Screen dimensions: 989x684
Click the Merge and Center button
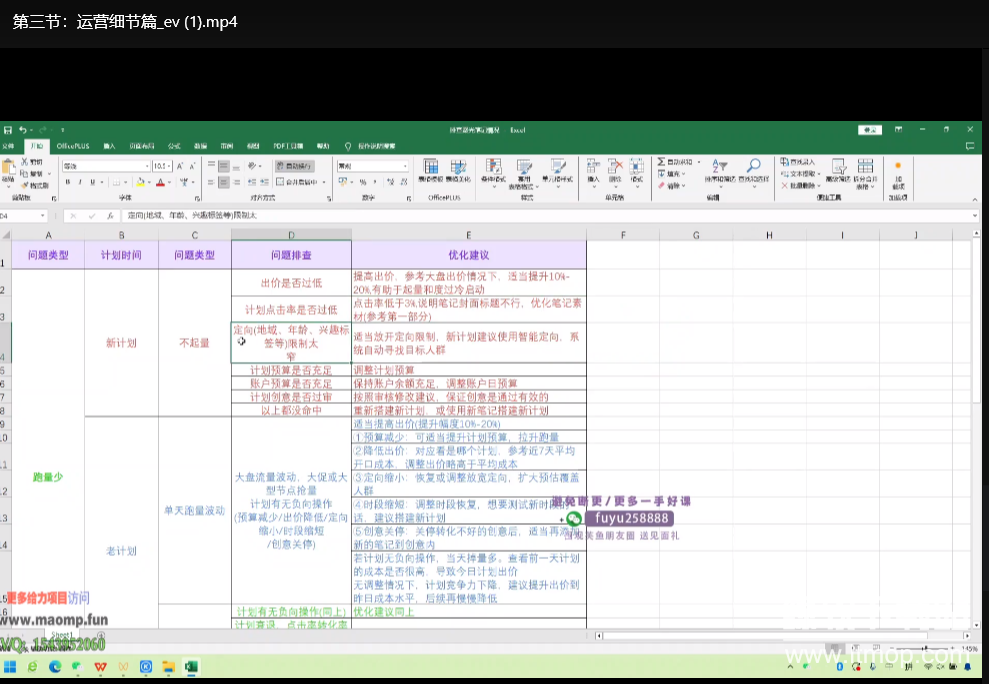pos(296,182)
